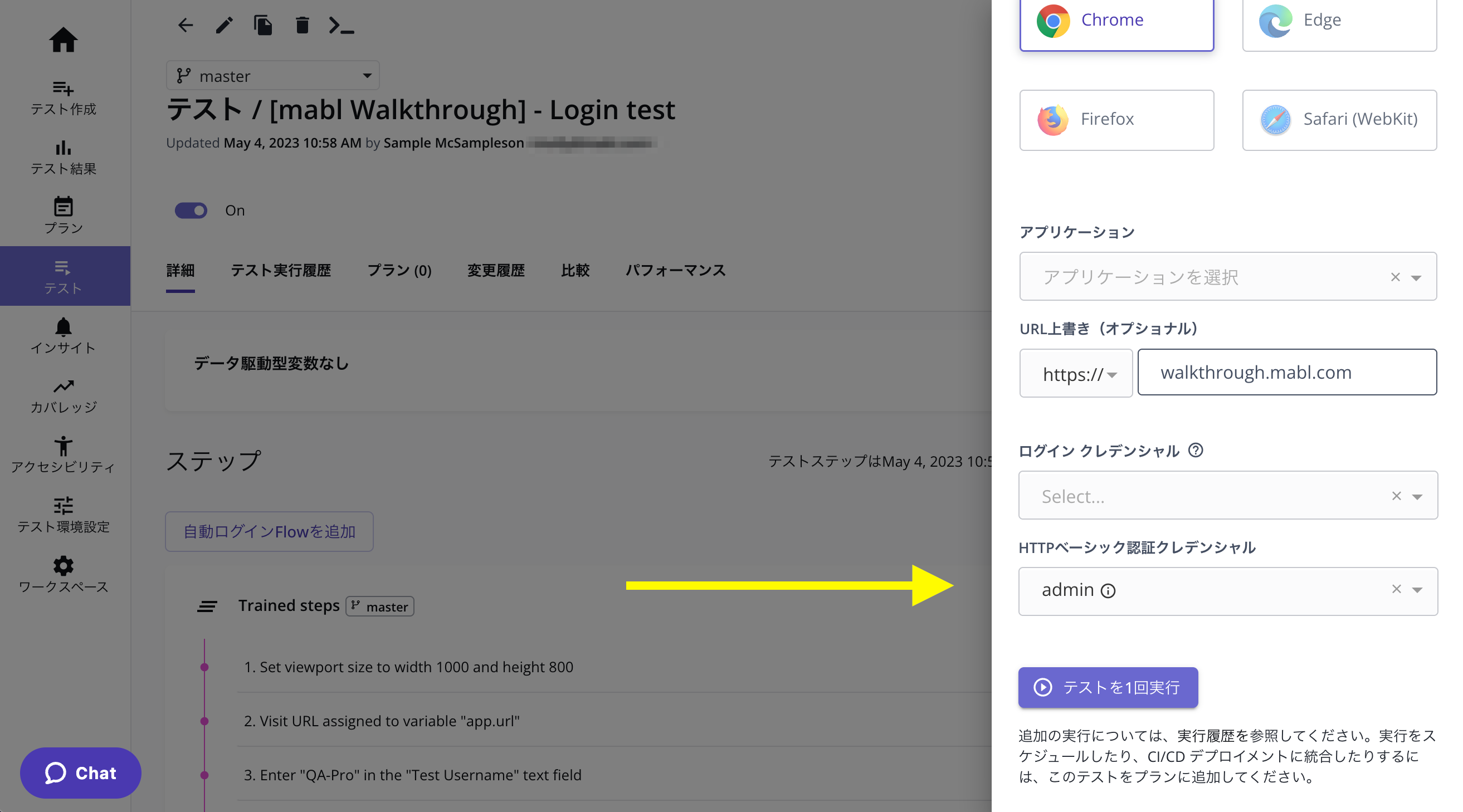Clear the login credential Select field X
This screenshot has height=812, width=1463.
1397,496
